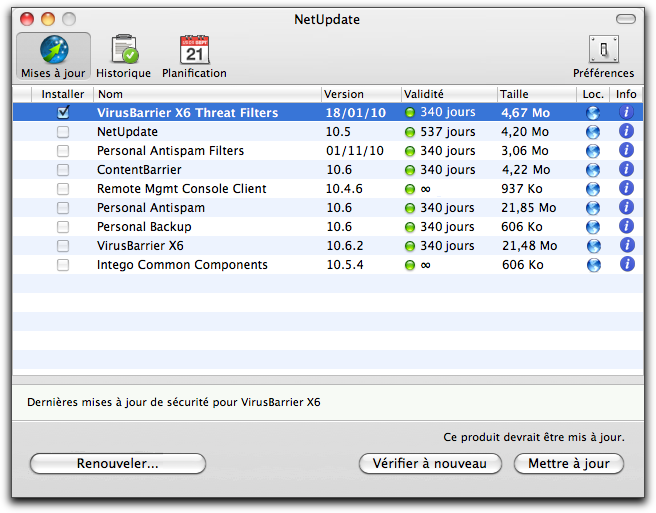Click the 937 Ko size value

click(x=522, y=189)
